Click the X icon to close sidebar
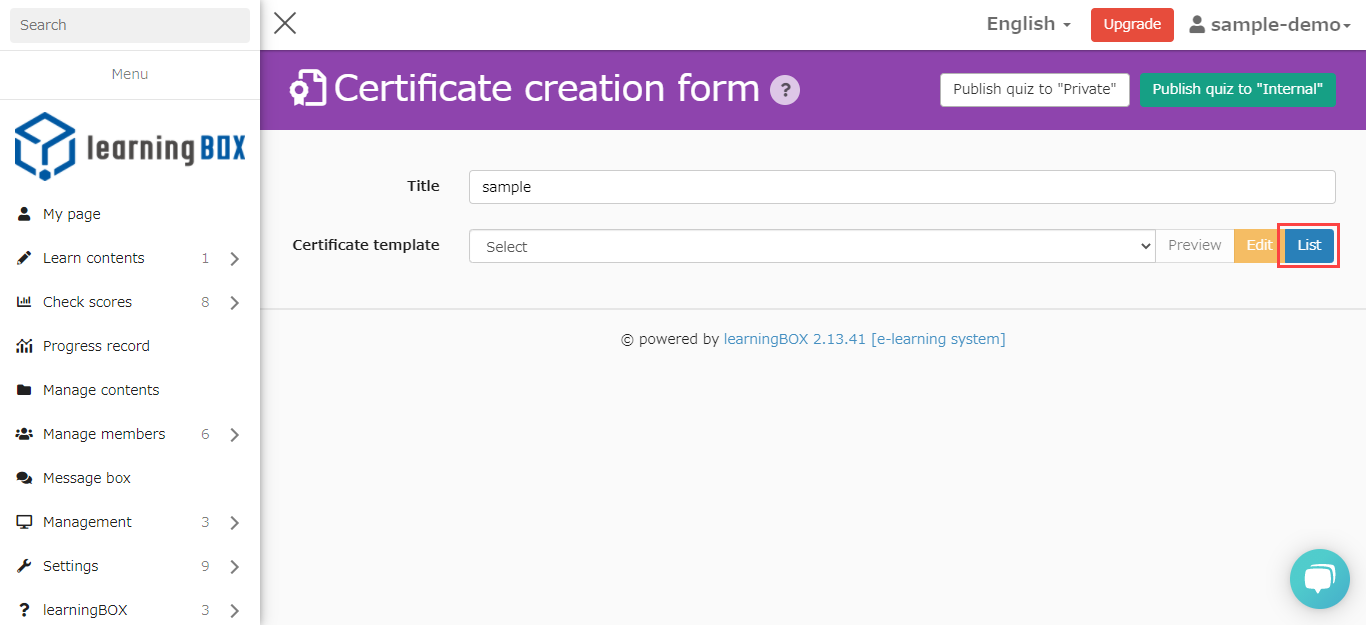 point(285,24)
